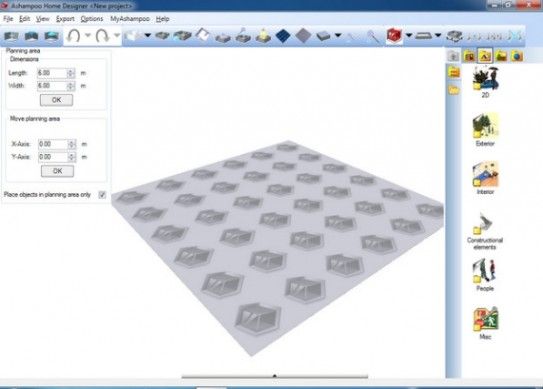
Task: Click the Redo arrow in toolbar
Action: [102, 36]
